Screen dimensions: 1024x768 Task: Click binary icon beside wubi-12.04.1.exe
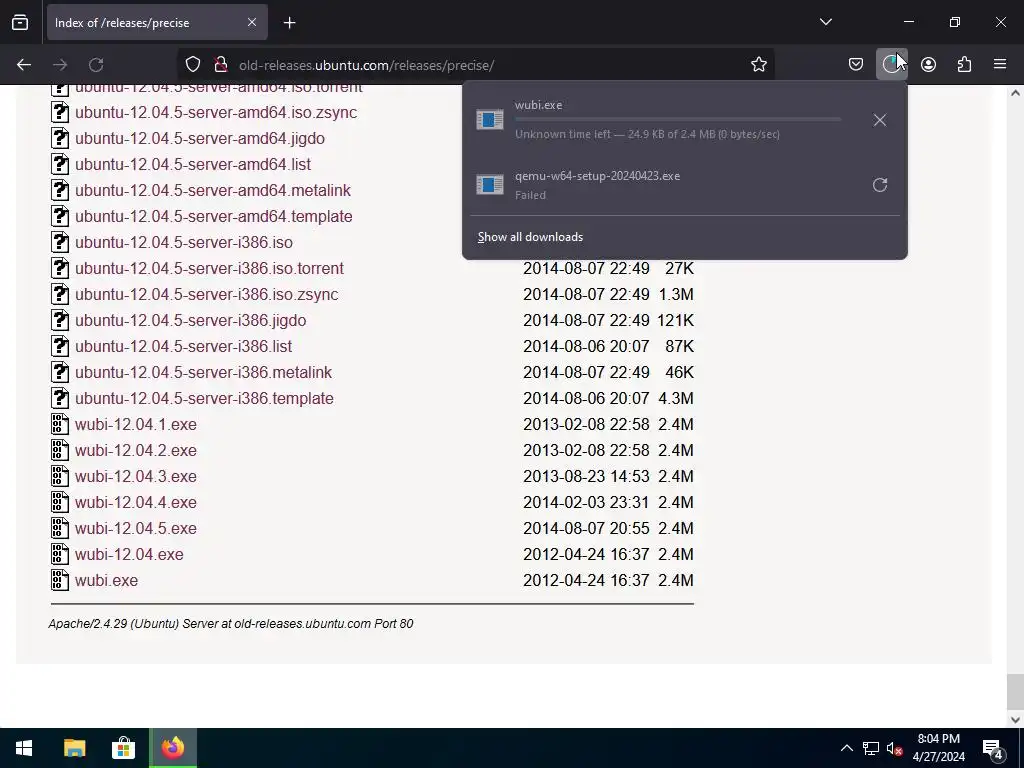60,424
